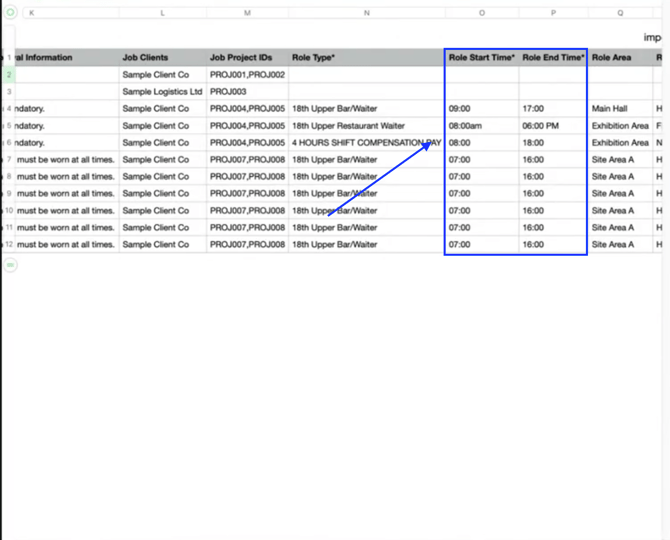The image size is (670, 540).
Task: Select column P header letter
Action: [553, 13]
